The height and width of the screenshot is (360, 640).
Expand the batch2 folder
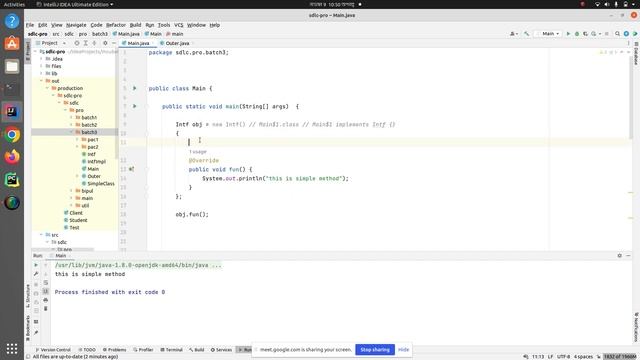tap(71, 125)
